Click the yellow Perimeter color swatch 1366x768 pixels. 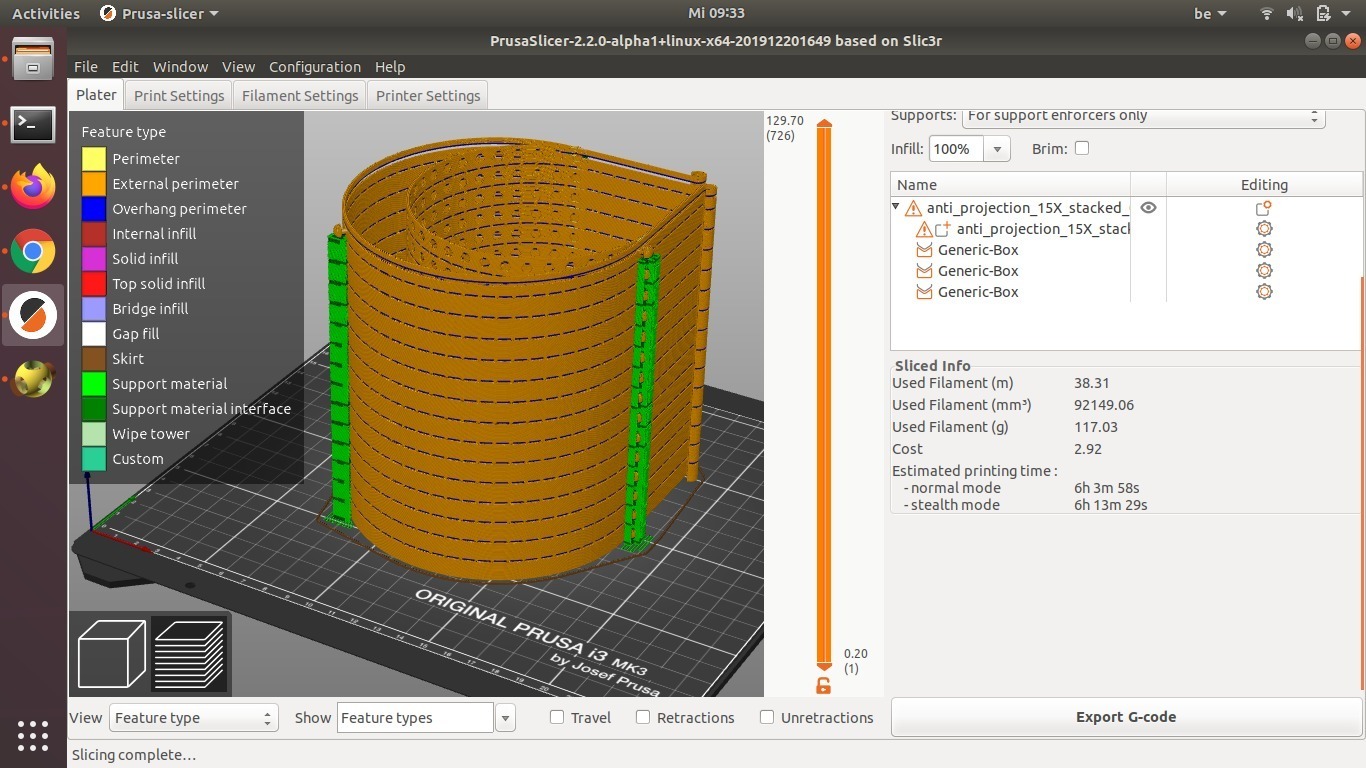[94, 159]
